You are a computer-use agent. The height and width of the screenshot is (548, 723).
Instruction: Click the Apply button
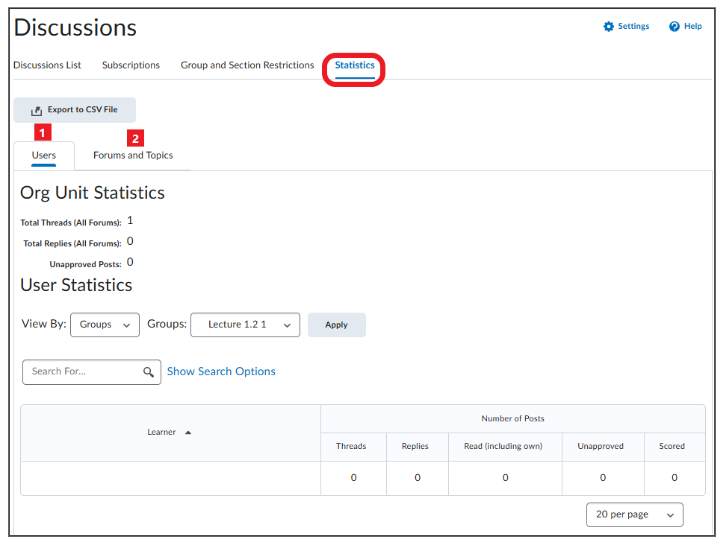337,325
